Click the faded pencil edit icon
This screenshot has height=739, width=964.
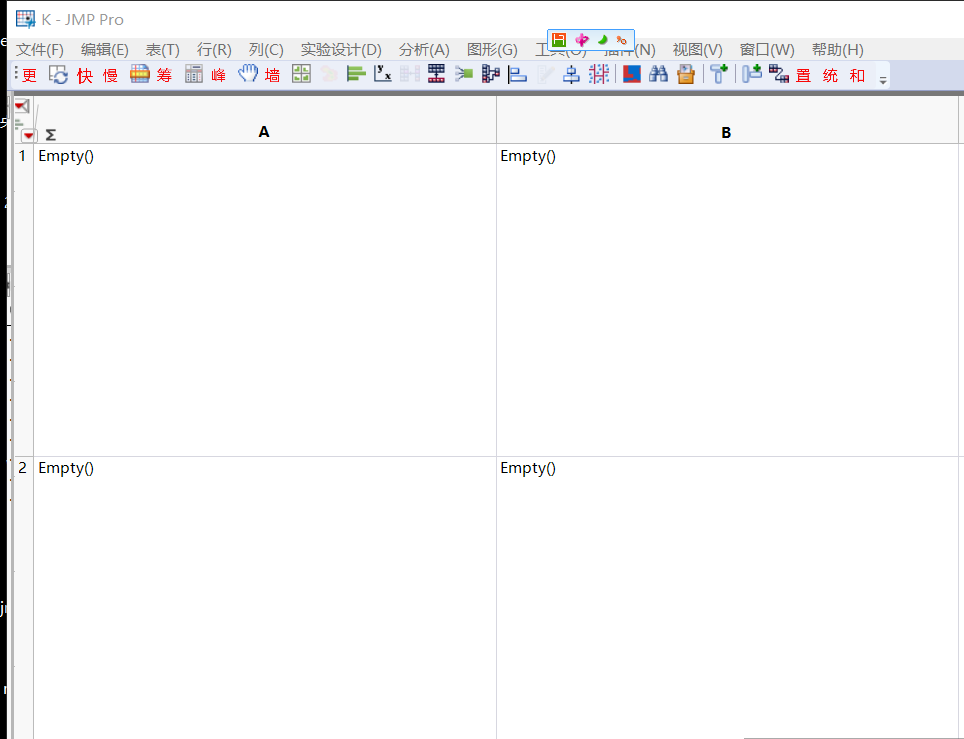[x=545, y=75]
